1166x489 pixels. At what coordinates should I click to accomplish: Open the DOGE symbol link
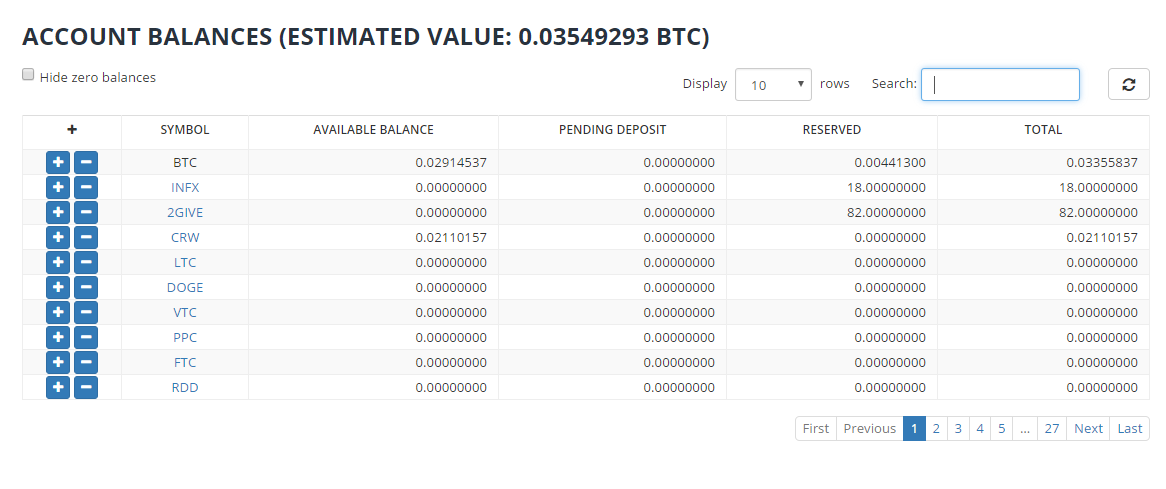(185, 288)
